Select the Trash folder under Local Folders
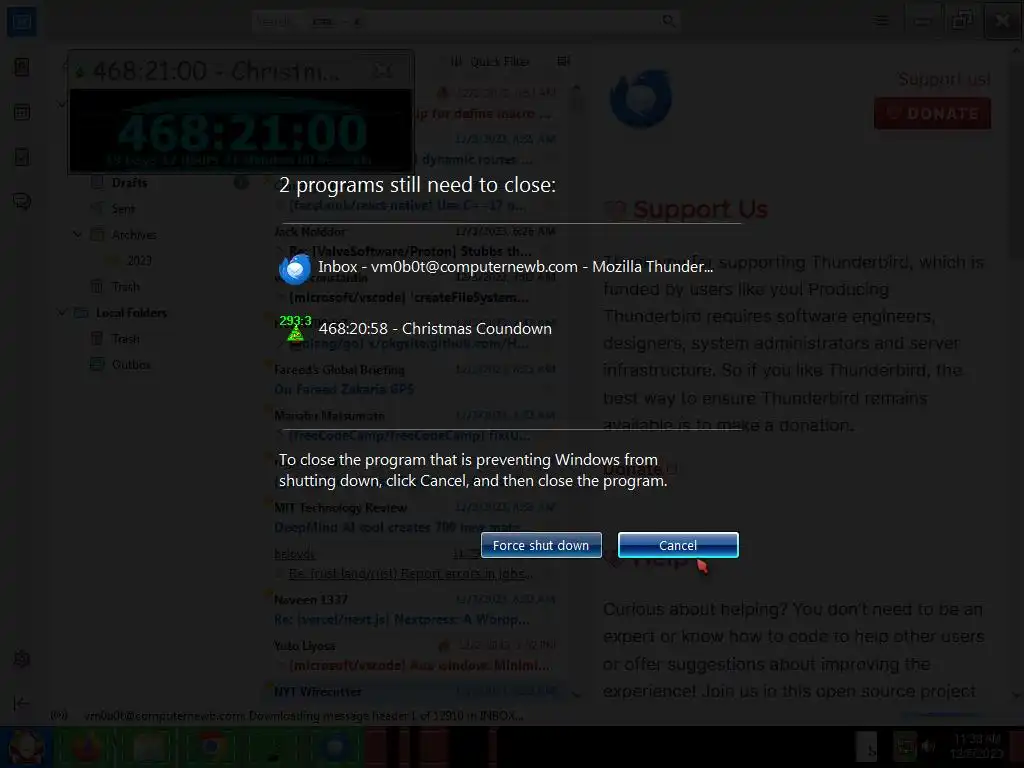The width and height of the screenshot is (1024, 768). tap(125, 339)
